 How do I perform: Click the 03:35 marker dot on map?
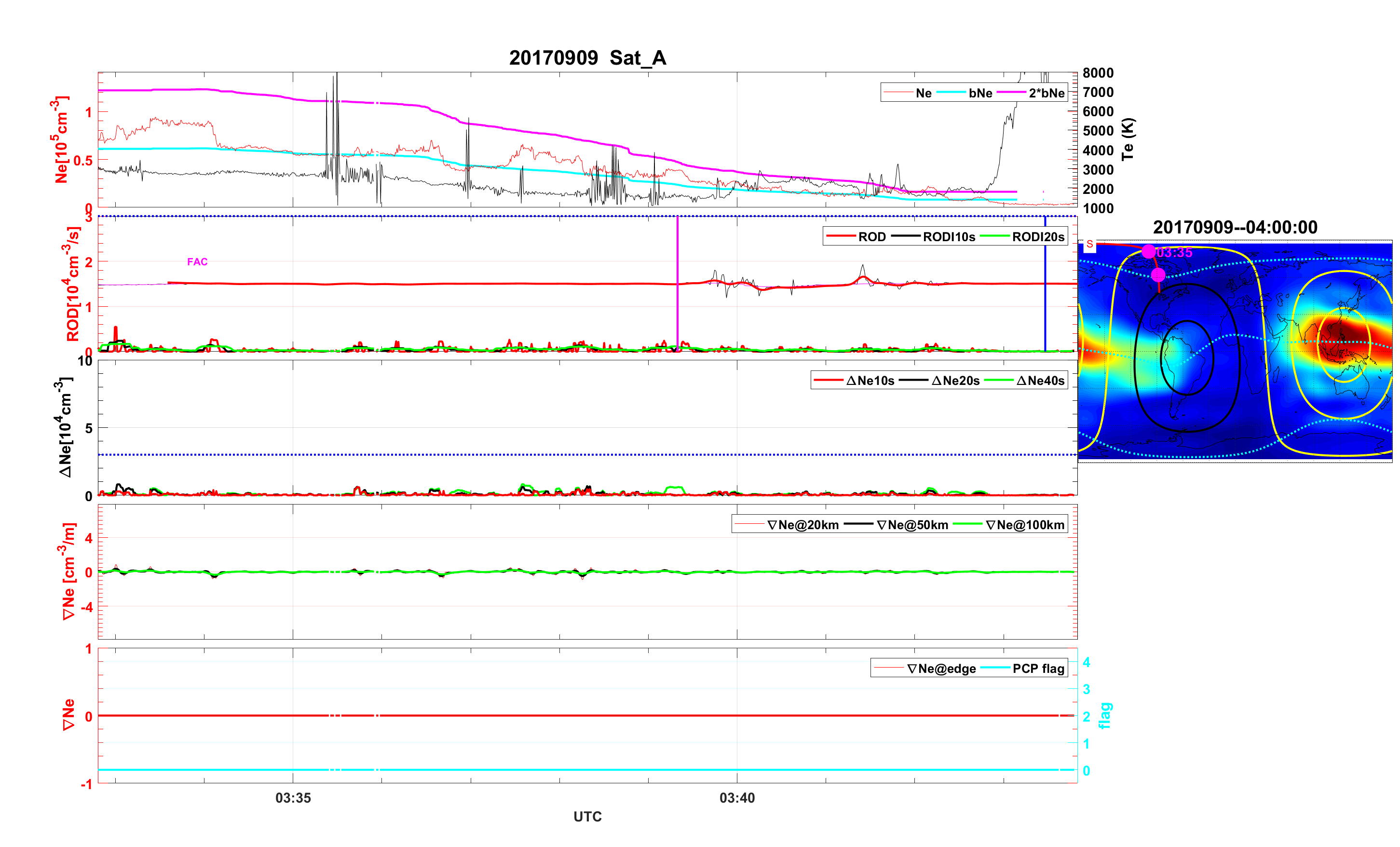[x=1148, y=251]
